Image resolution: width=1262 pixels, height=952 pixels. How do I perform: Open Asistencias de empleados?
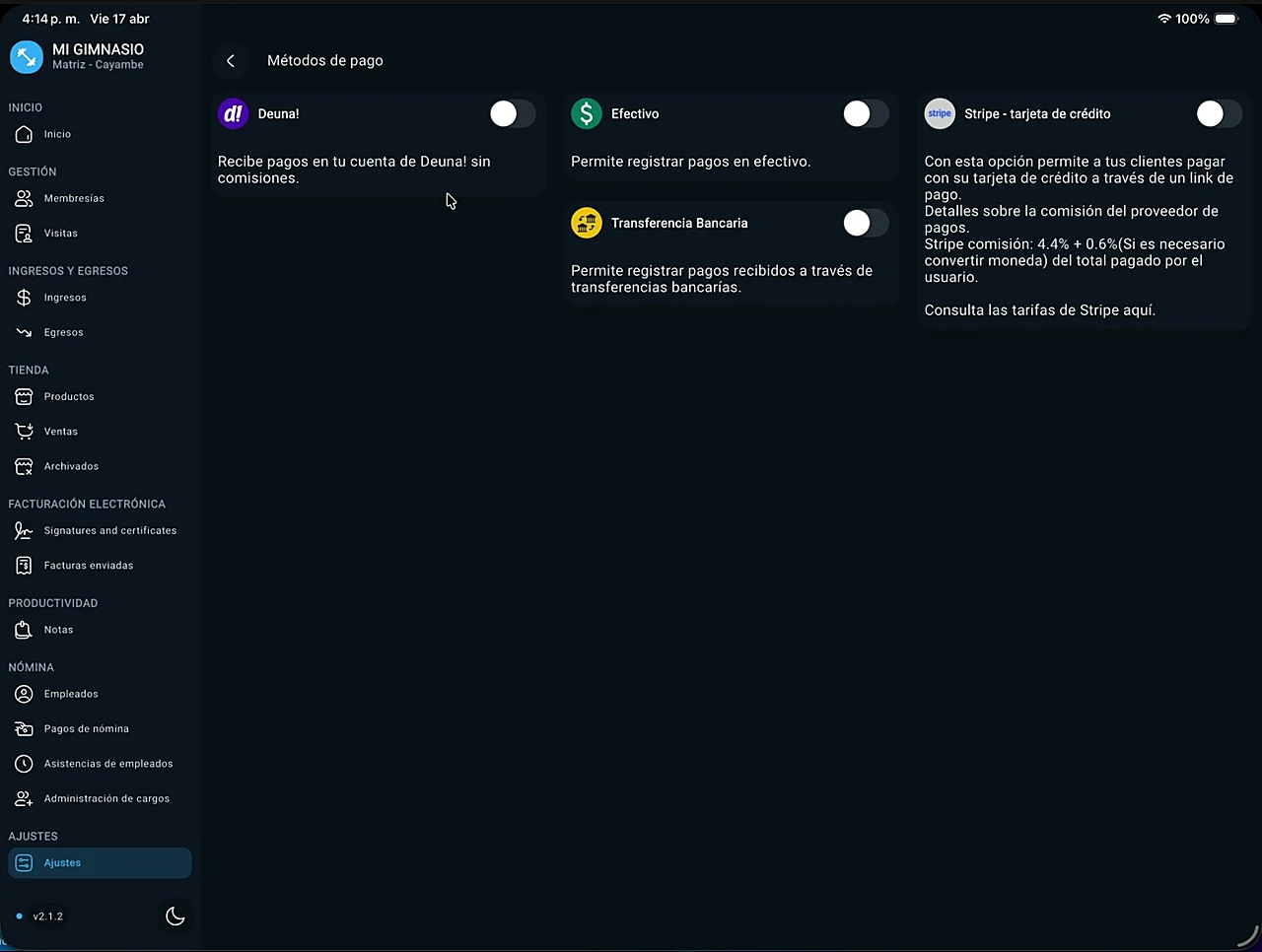tap(108, 763)
